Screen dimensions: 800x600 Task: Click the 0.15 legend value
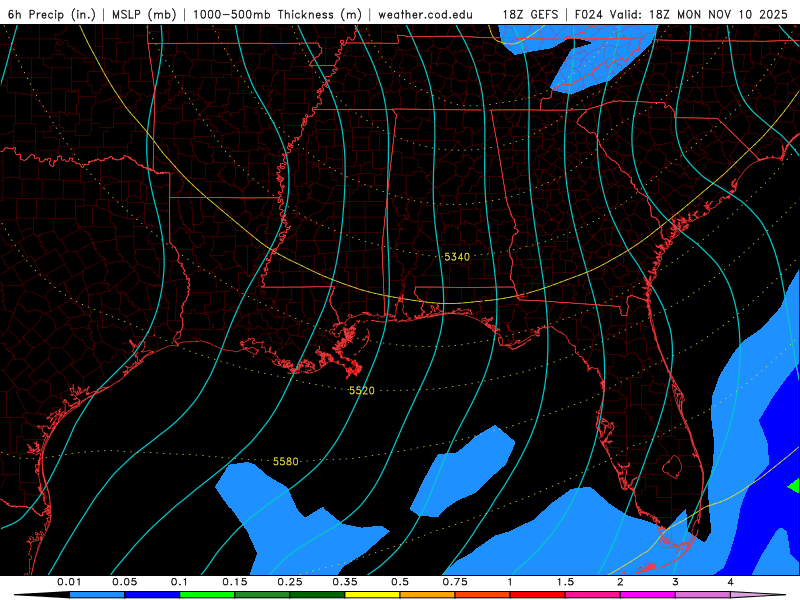pyautogui.click(x=235, y=582)
